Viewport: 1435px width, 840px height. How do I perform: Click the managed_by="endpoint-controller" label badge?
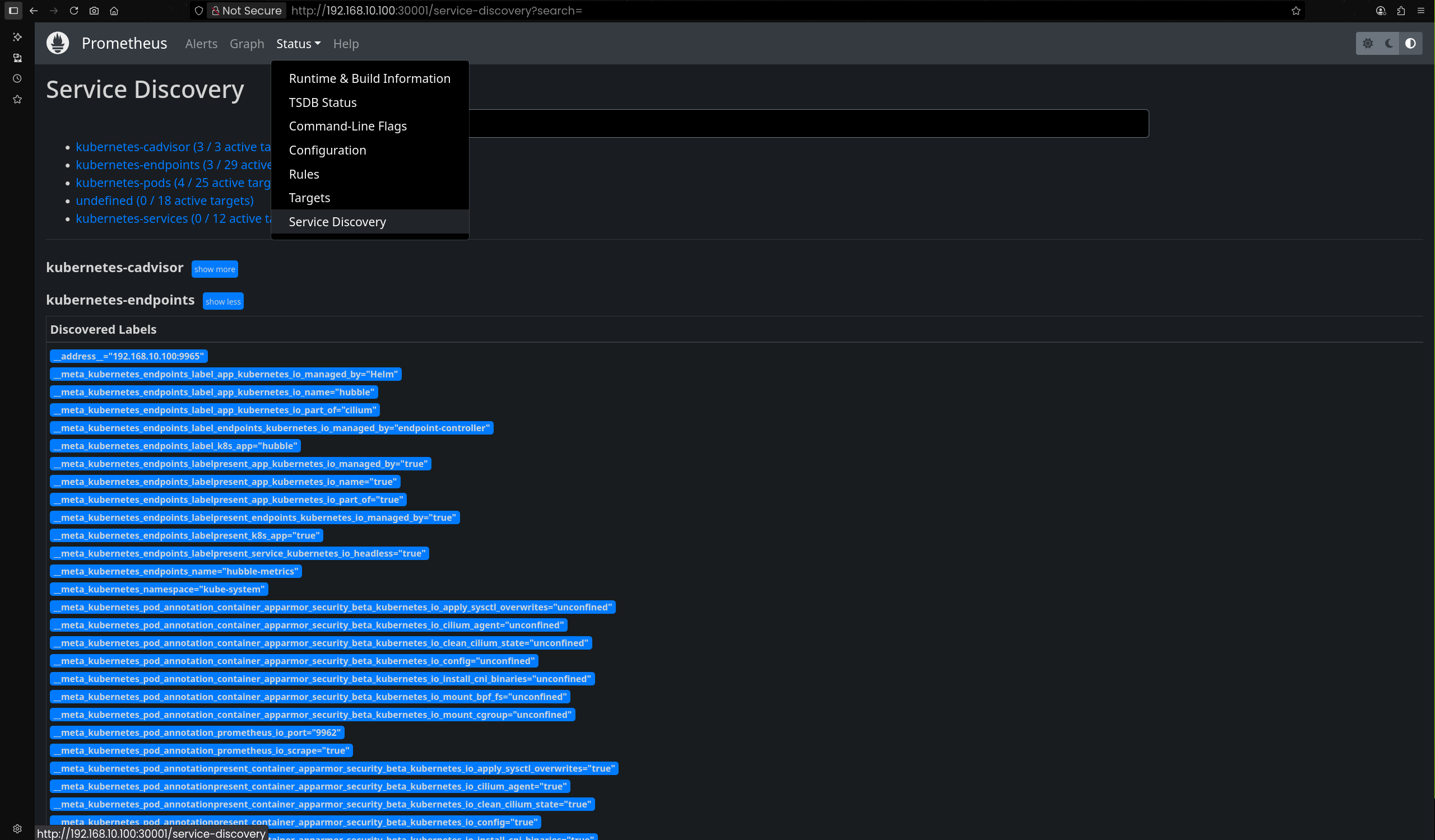(x=272, y=428)
